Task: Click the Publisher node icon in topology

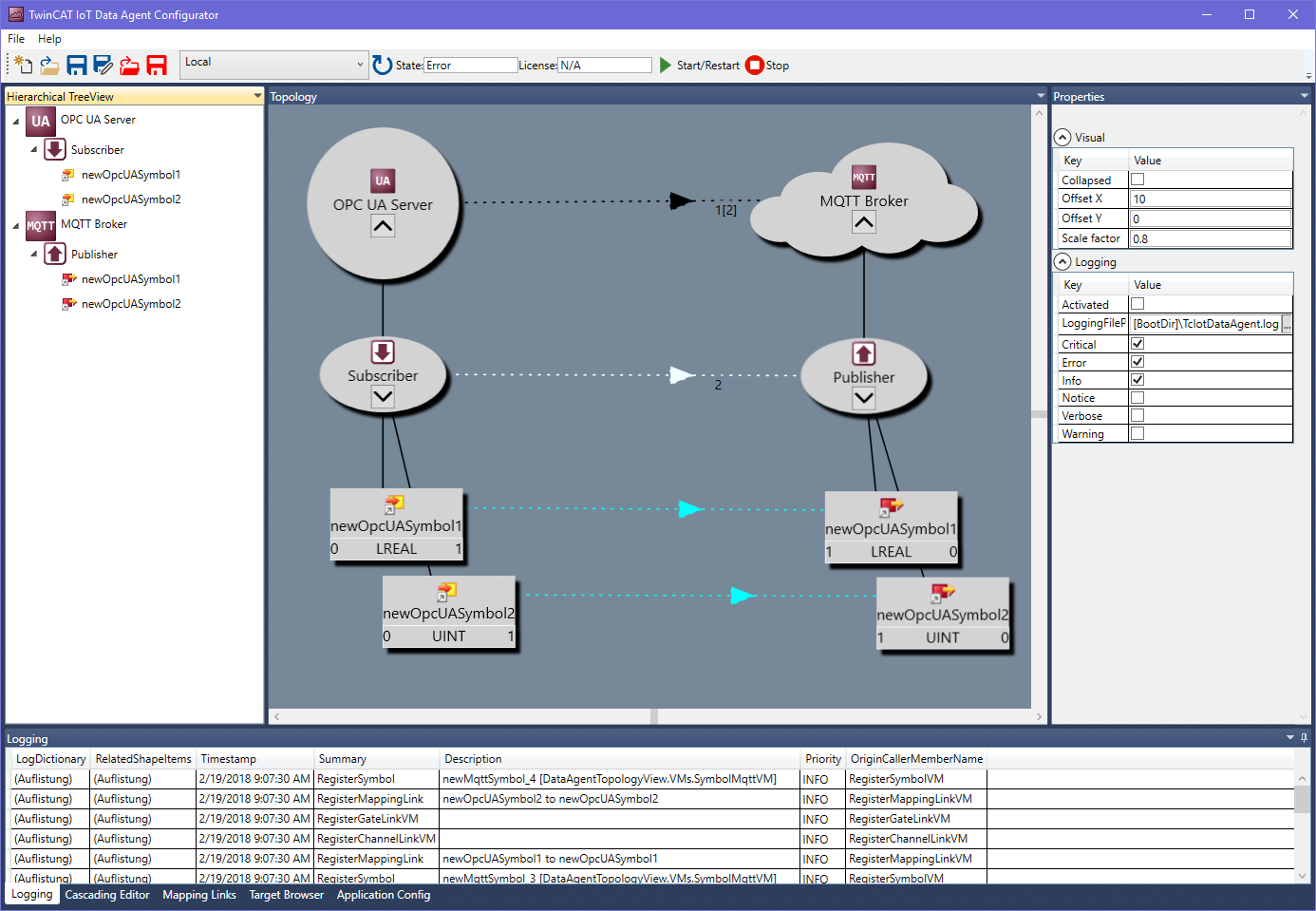Action: (x=864, y=353)
